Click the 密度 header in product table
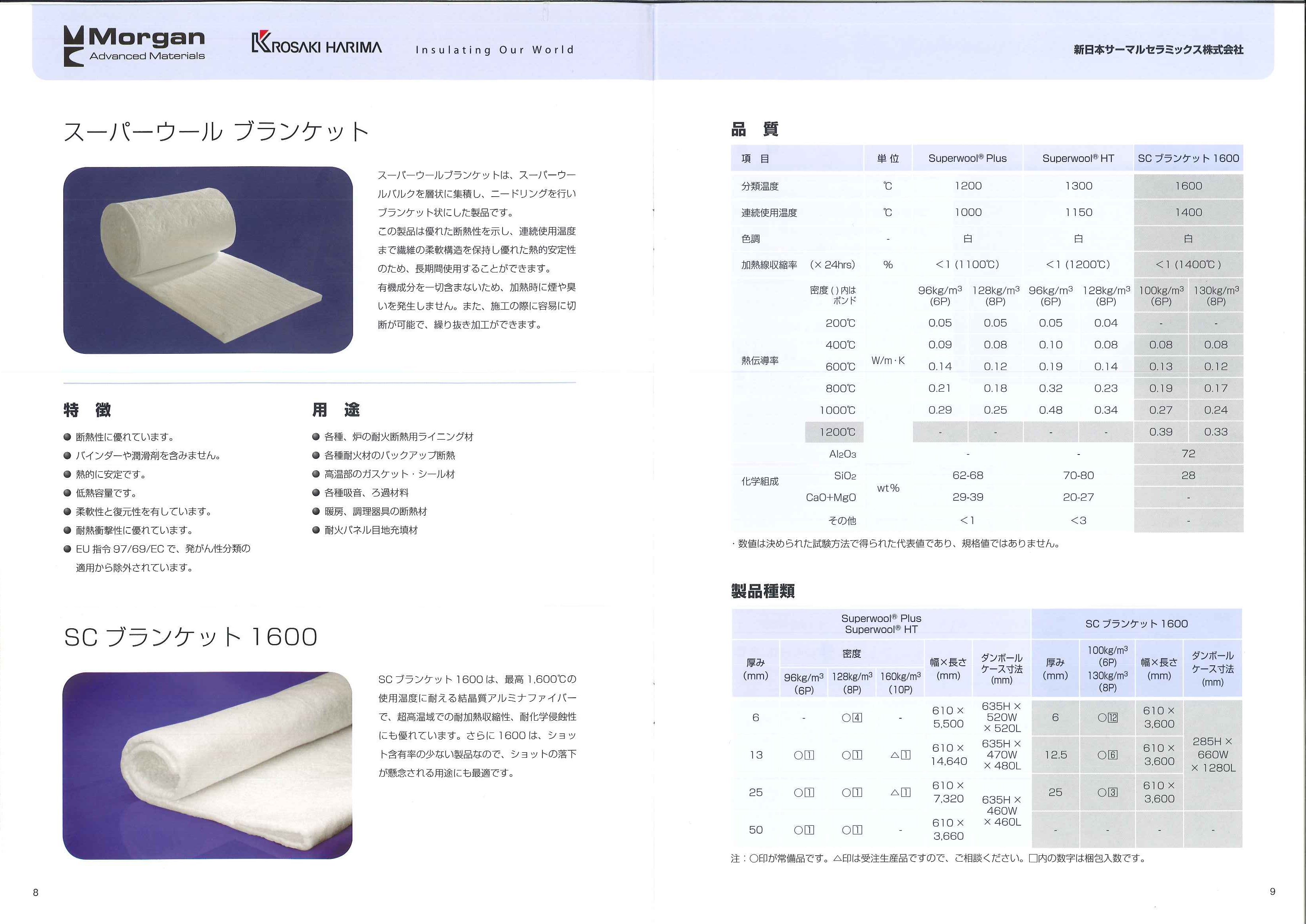 (x=852, y=654)
